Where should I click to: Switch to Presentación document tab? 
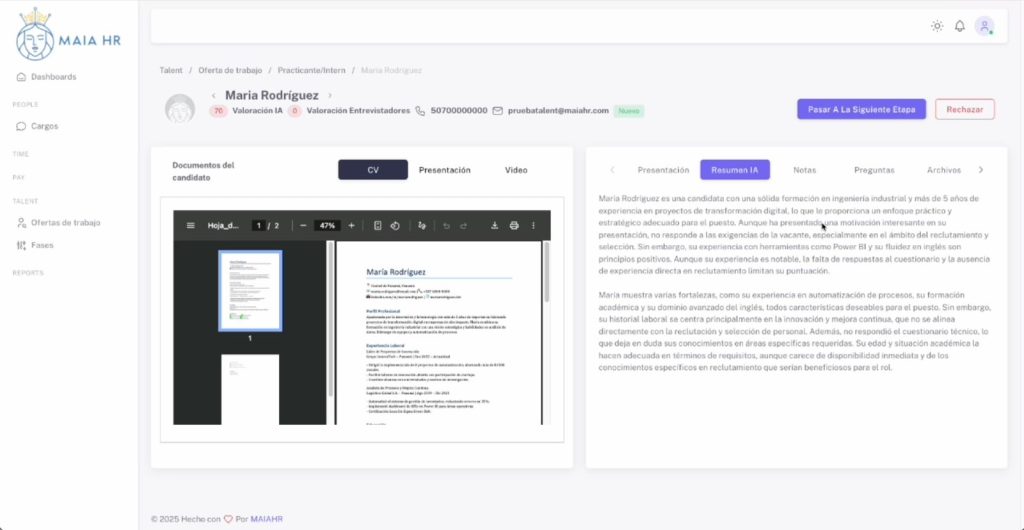click(444, 170)
